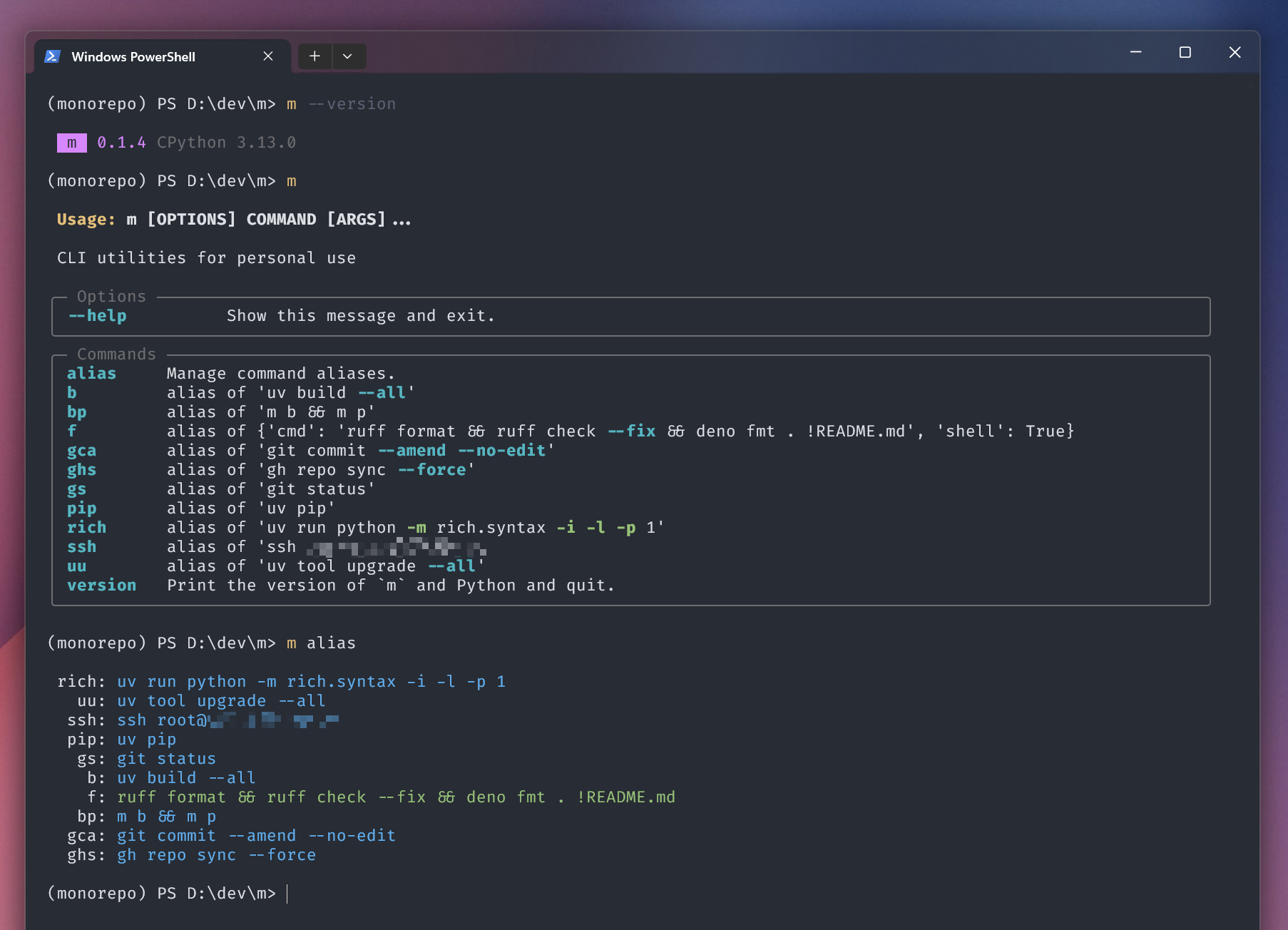Click 'gh repo sync --force' alias output
This screenshot has height=930, width=1288.
216,855
